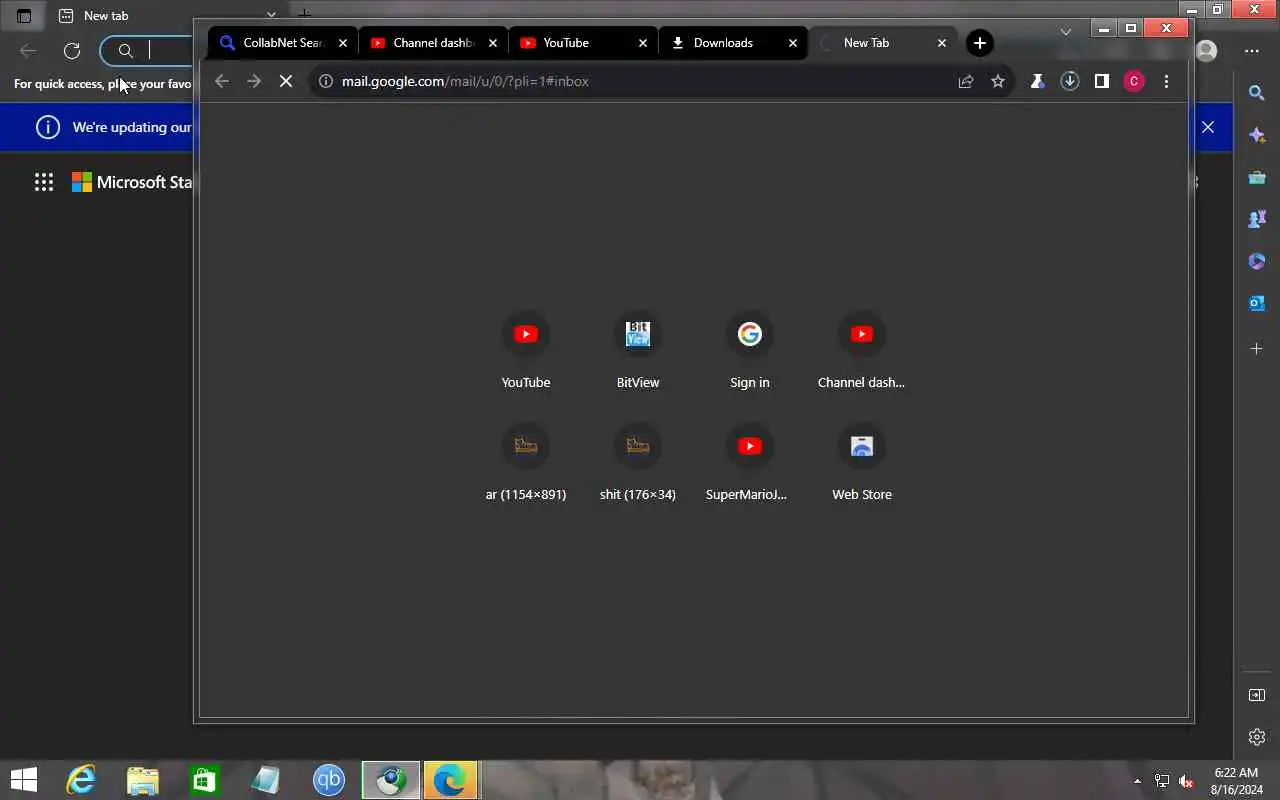The image size is (1280, 800).
Task: Open the YouTube shortcut tile
Action: point(526,350)
